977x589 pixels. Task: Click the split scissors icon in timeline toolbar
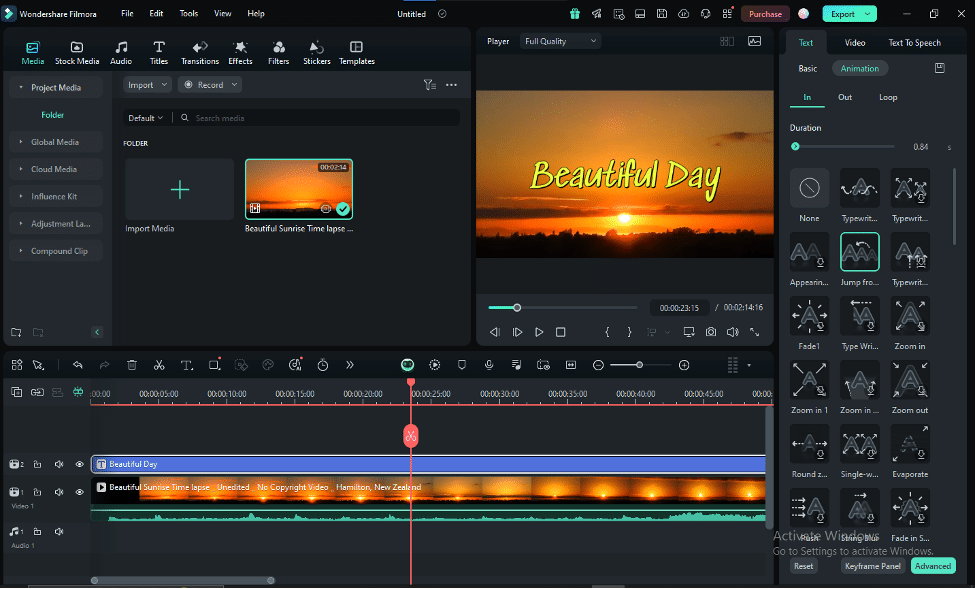coord(159,365)
